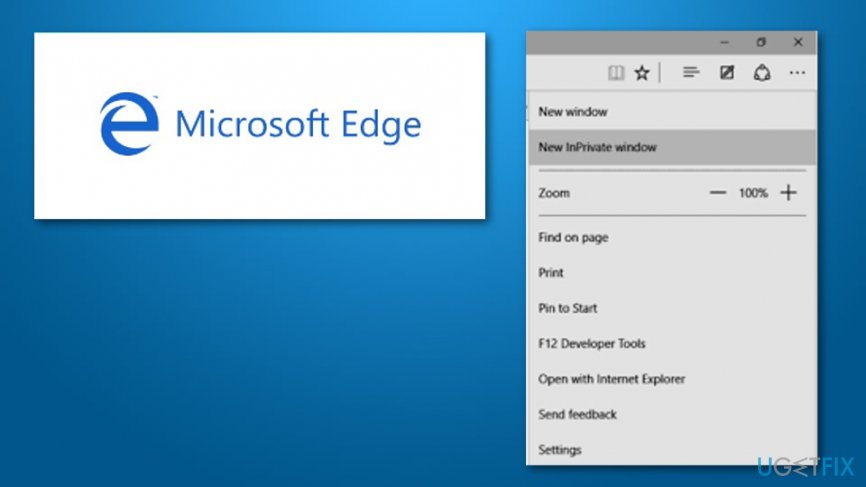Increase zoom with plus button
This screenshot has width=866, height=487.
tap(789, 193)
